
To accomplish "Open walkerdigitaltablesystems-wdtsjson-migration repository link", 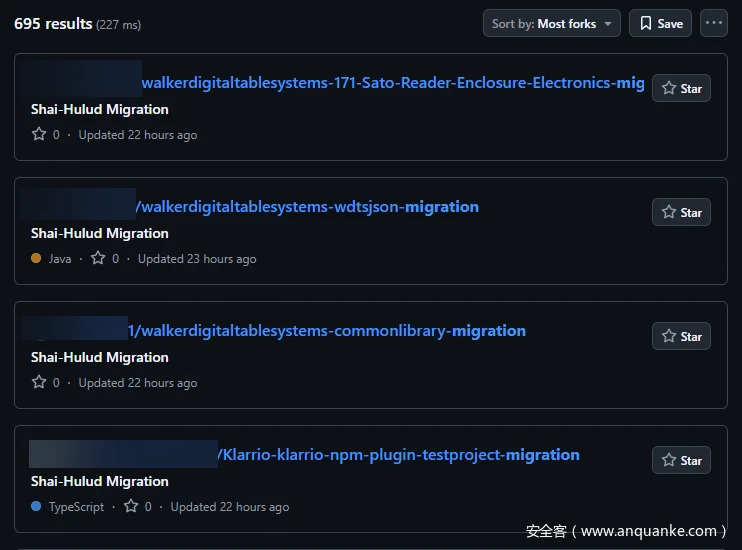I will tap(309, 207).
